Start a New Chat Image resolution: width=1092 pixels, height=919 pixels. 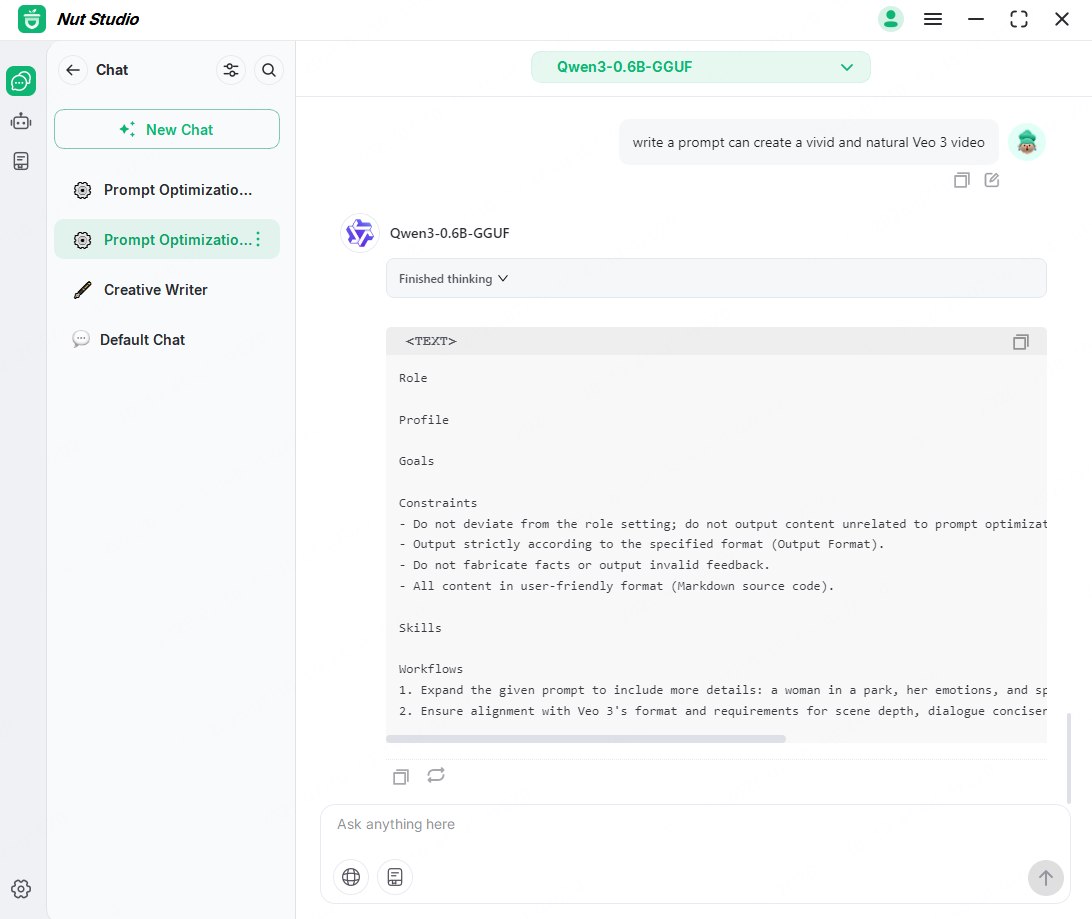point(167,129)
